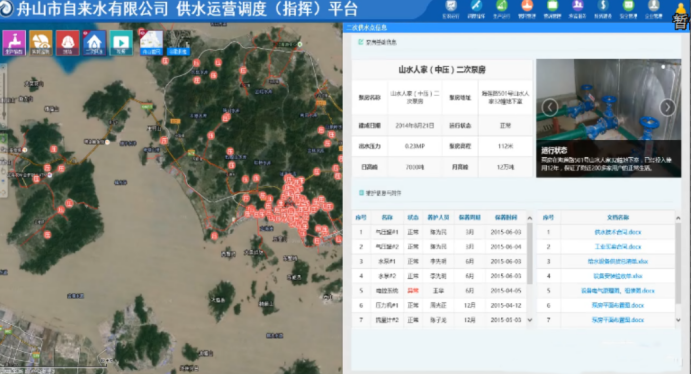Open the gray person icon in top navigation
This screenshot has height=374, width=692.
[654, 6]
